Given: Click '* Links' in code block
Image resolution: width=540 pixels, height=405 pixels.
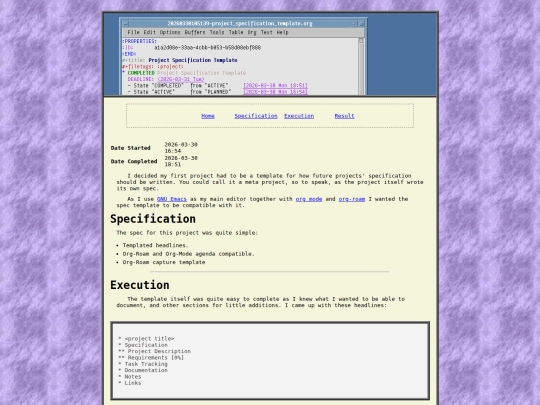Looking at the screenshot, I should coord(129,383).
